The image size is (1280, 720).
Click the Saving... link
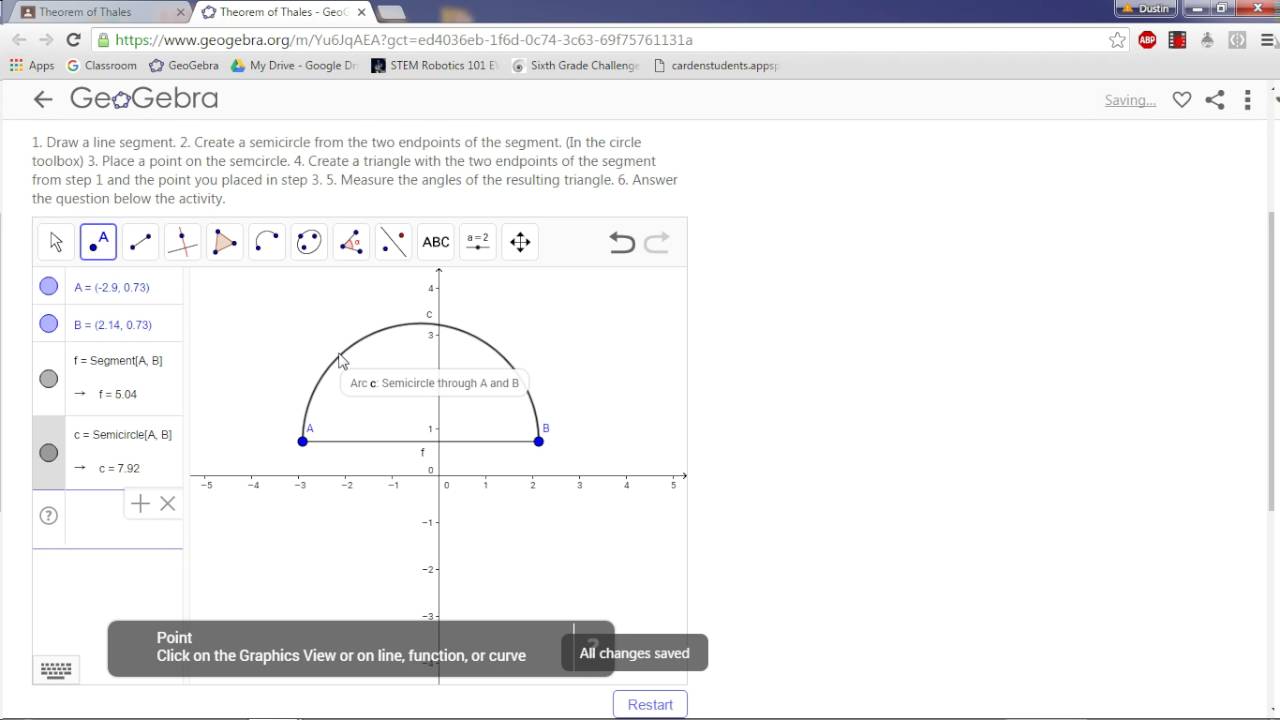click(1130, 100)
